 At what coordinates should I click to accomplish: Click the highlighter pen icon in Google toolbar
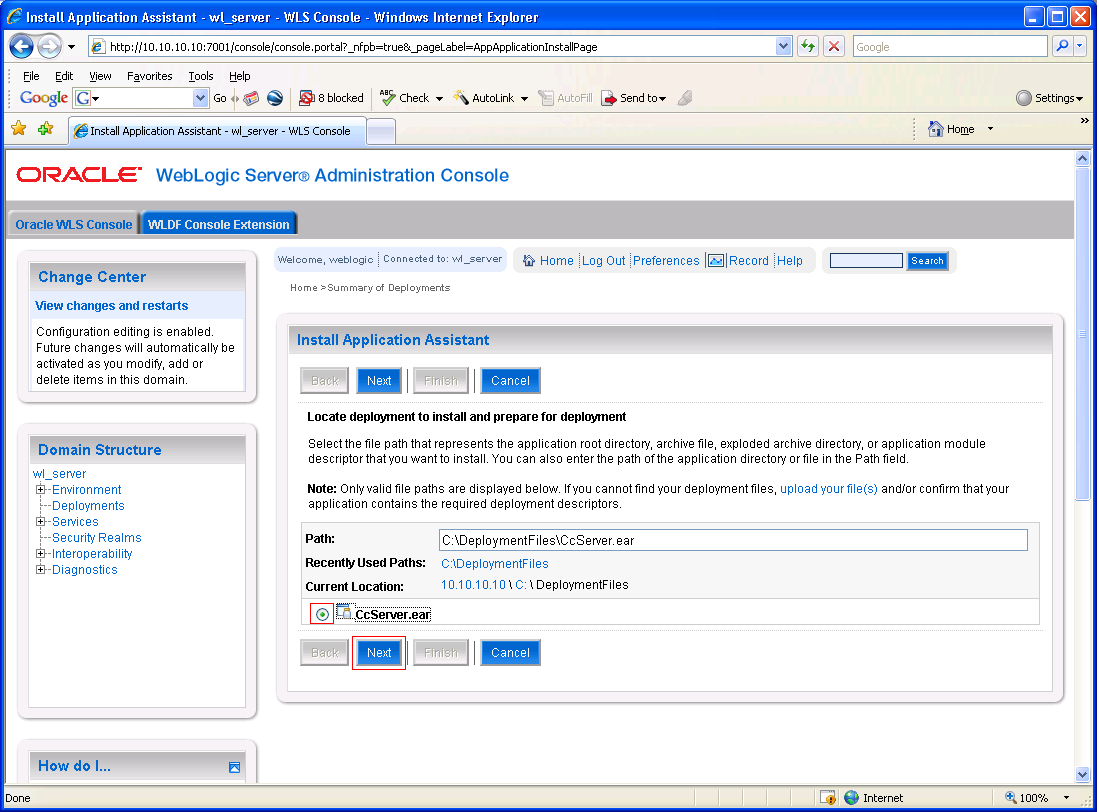[685, 98]
